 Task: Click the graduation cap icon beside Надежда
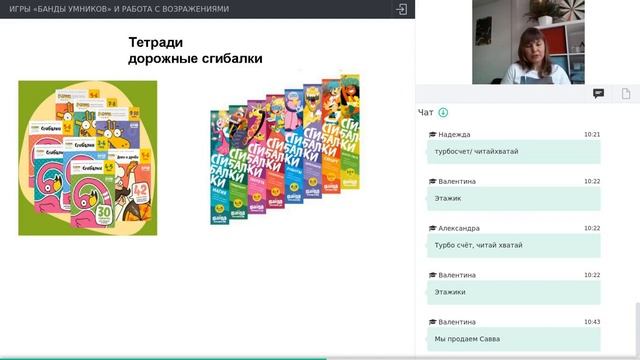pos(433,134)
